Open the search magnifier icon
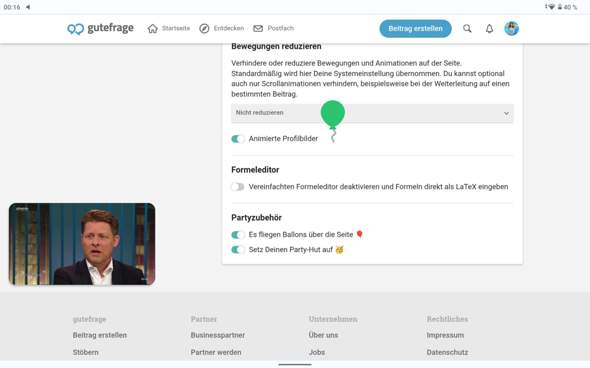 [467, 28]
